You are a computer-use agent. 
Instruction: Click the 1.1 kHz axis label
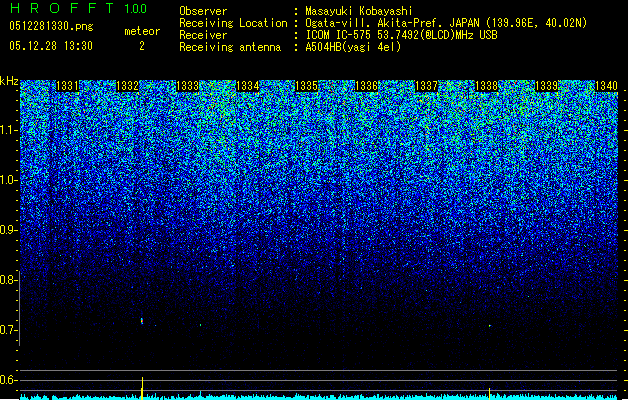(x=9, y=131)
